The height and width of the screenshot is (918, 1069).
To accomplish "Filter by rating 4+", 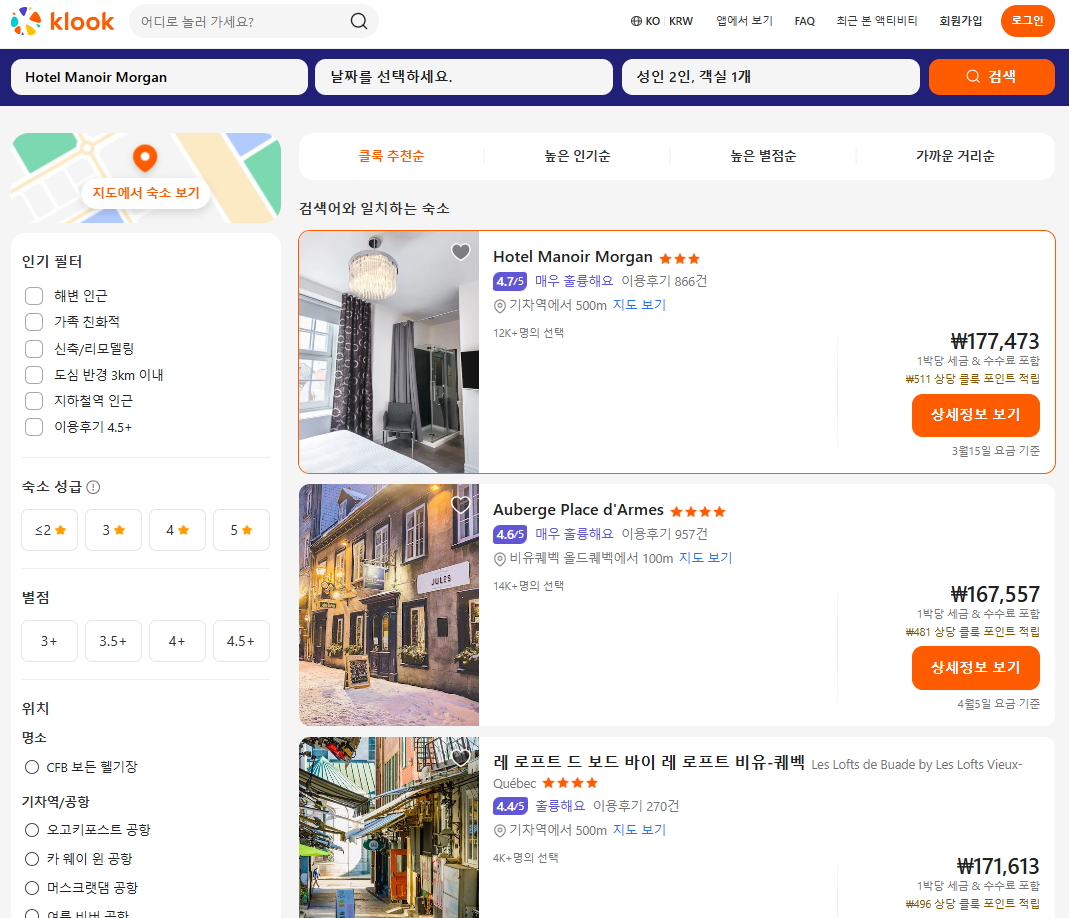I will [177, 641].
